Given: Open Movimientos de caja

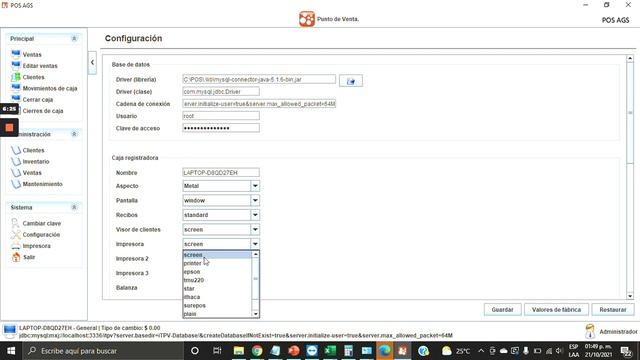Looking at the screenshot, I should point(50,89).
